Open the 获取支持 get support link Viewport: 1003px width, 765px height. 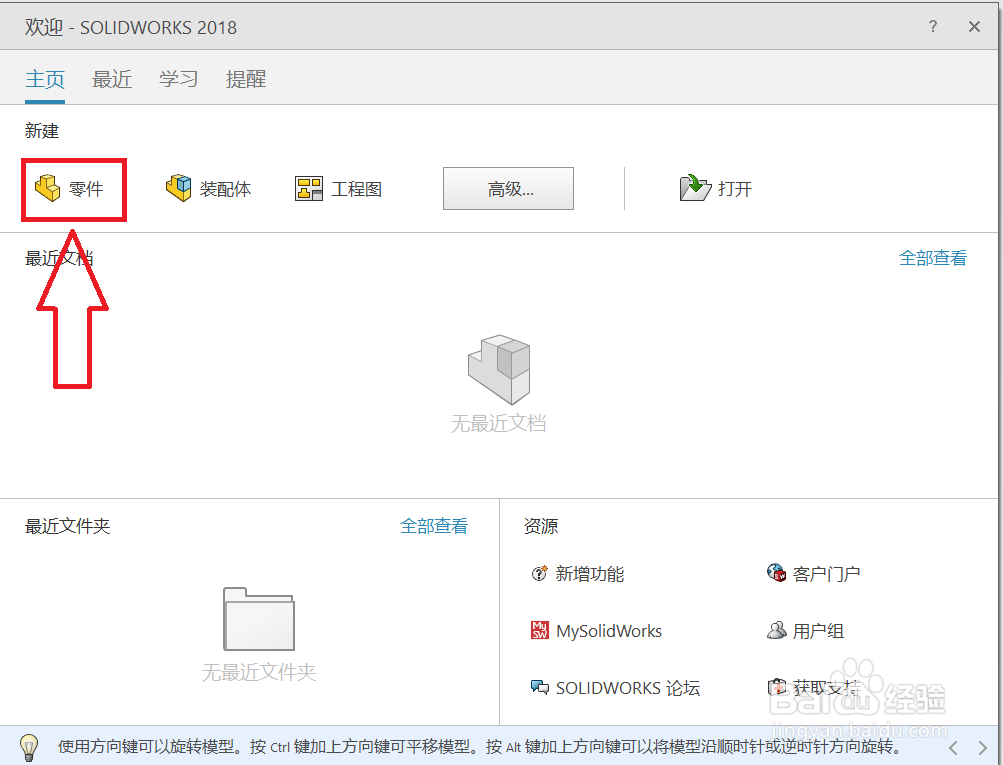pyautogui.click(x=813, y=688)
